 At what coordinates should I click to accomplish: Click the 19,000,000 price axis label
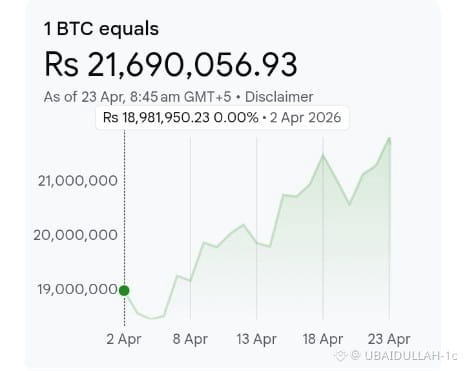pos(77,289)
